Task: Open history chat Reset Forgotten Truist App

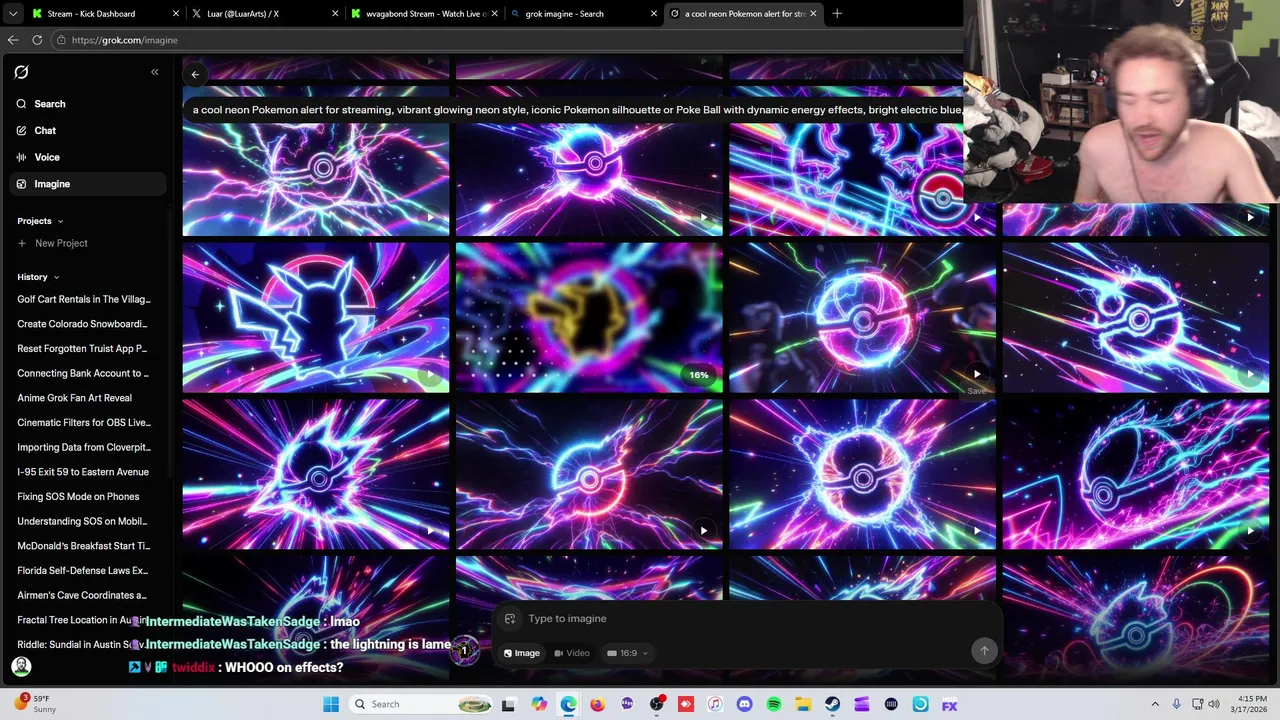Action: [x=82, y=349]
